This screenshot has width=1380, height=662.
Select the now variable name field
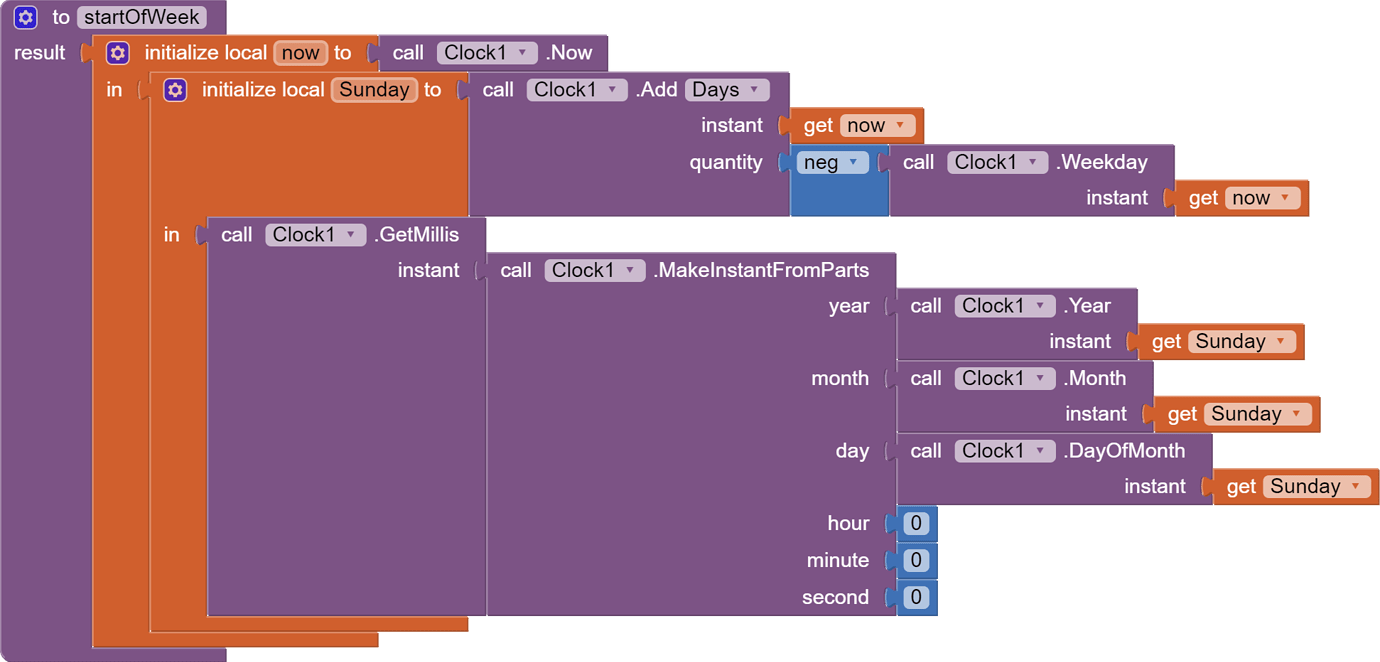click(300, 52)
